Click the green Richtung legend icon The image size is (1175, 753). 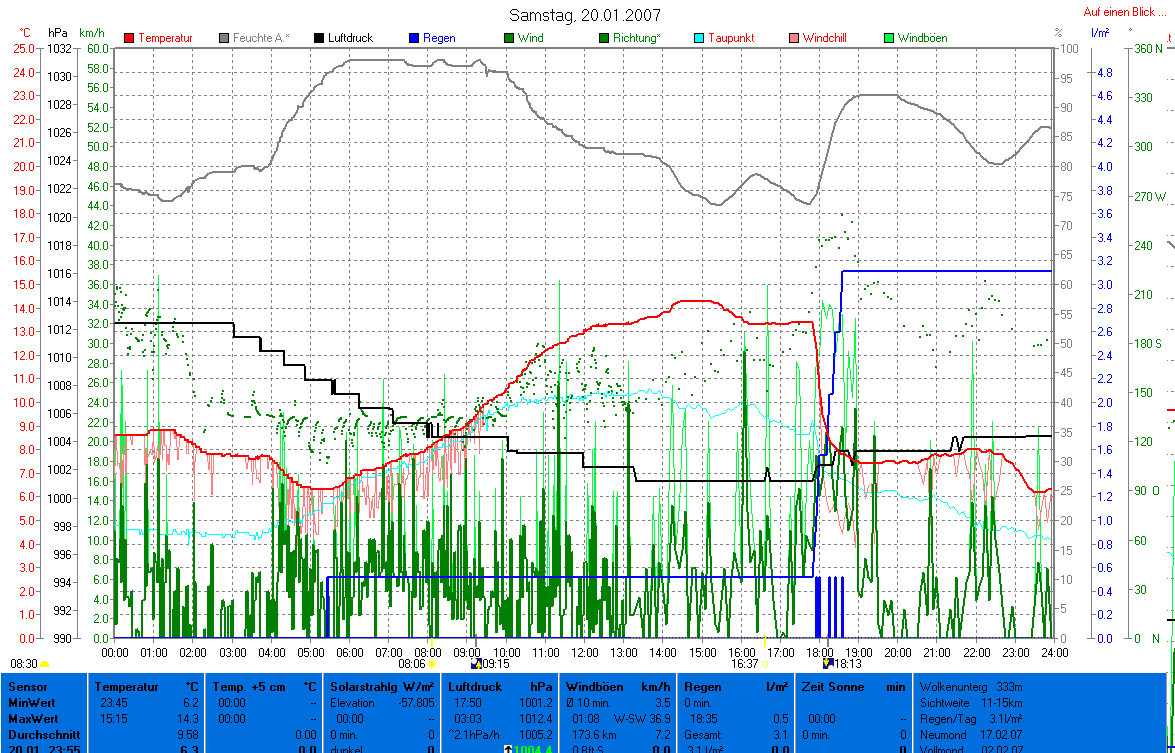(x=604, y=38)
